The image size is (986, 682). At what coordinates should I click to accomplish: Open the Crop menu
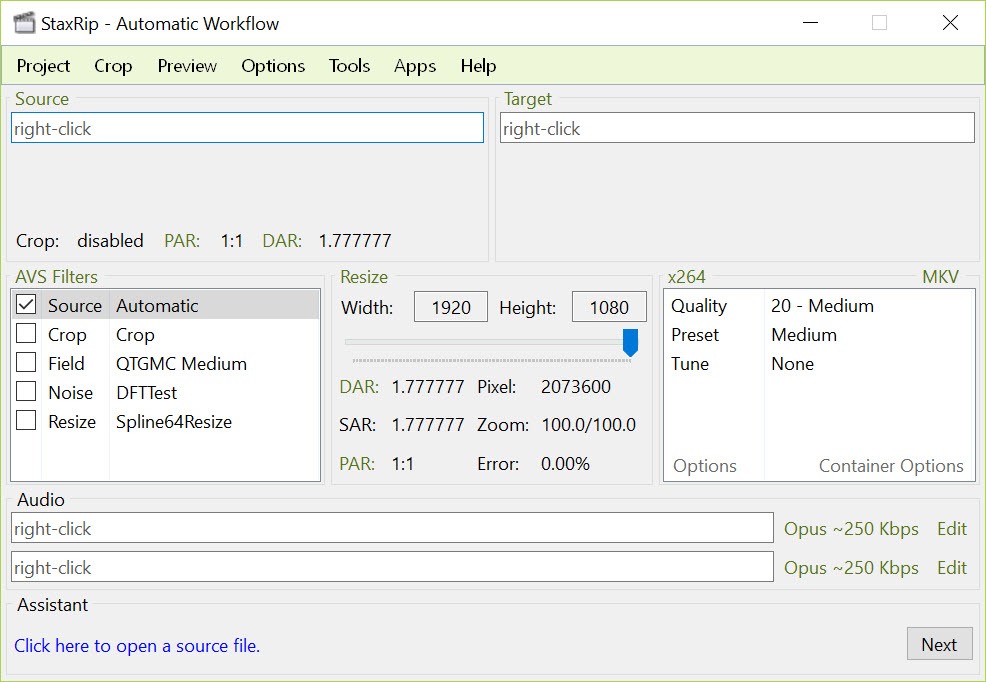(x=113, y=66)
